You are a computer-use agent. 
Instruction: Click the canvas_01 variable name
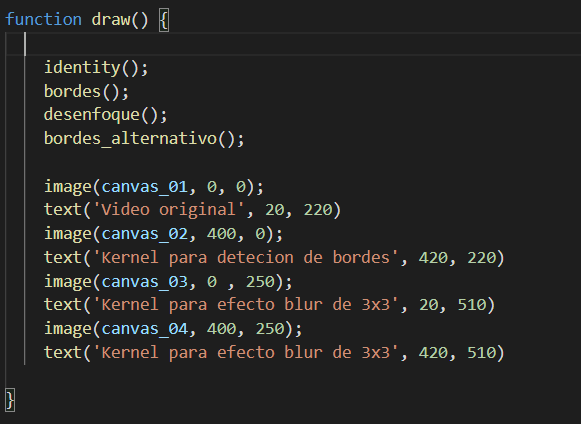[x=145, y=186]
